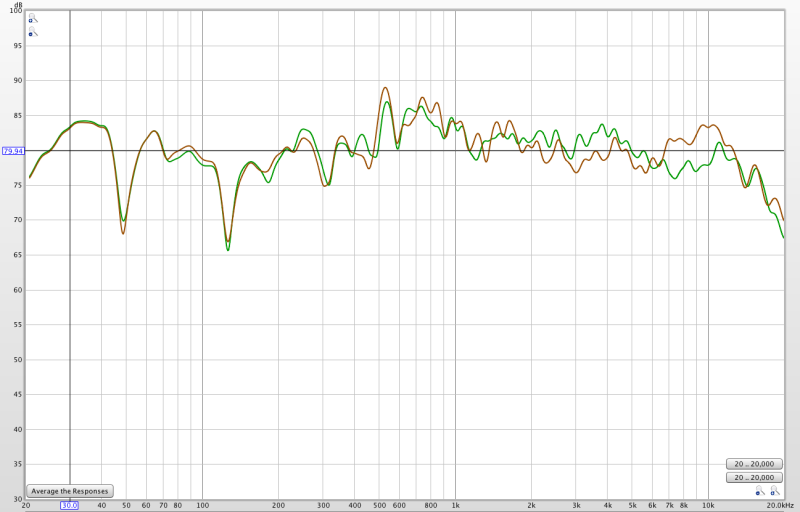The height and width of the screenshot is (512, 800).
Task: Click the 8k frequency axis label
Action: pos(684,505)
